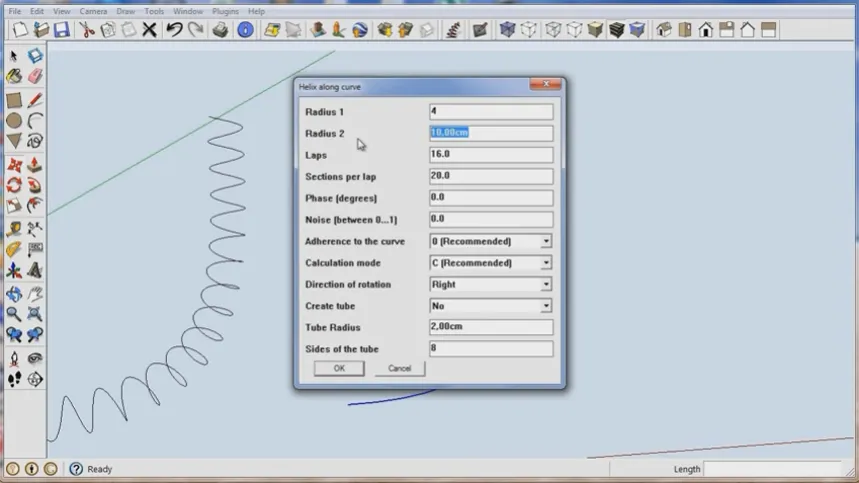
Task: Click the Sides of the tube field
Action: (491, 348)
